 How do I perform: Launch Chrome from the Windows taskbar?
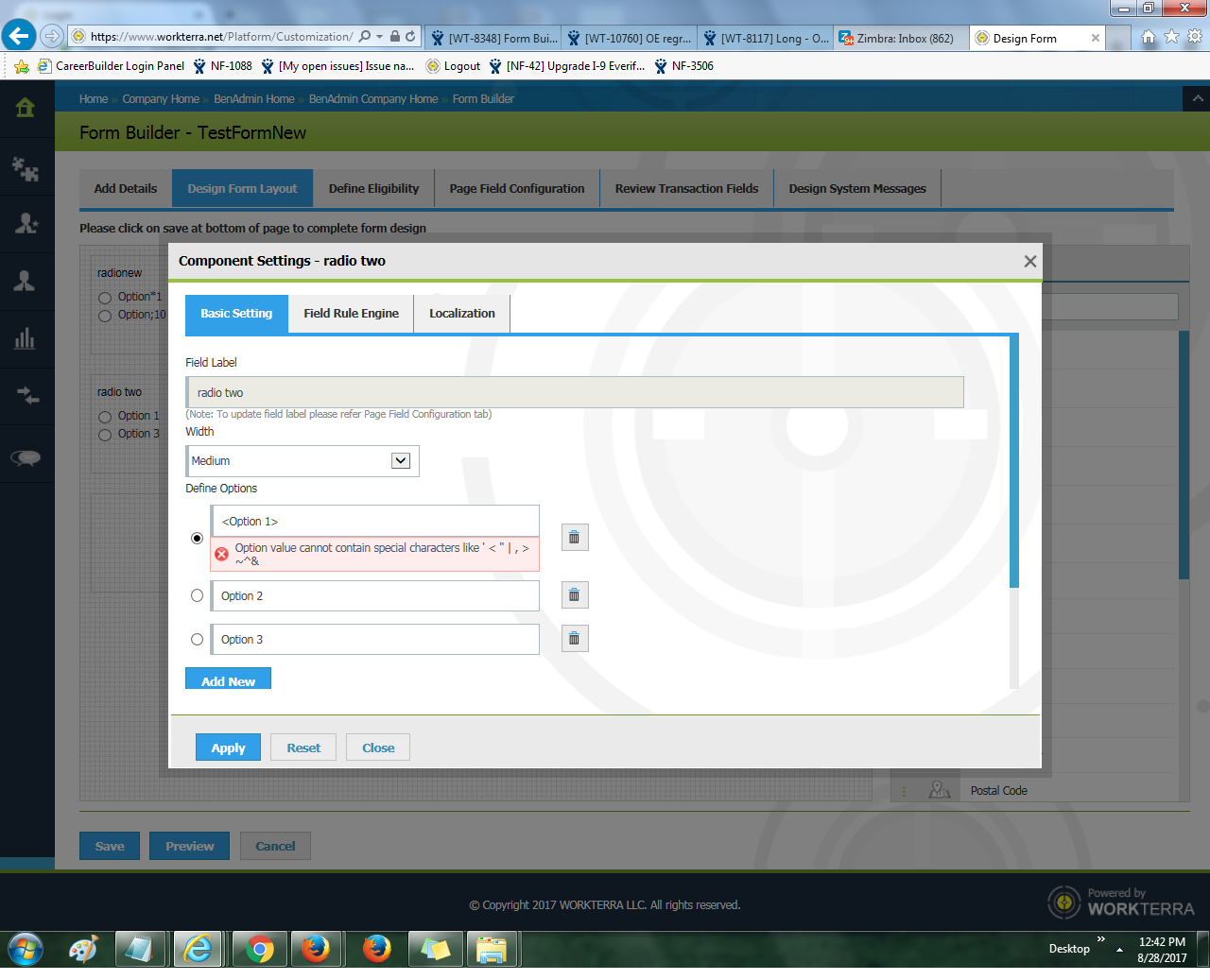coord(260,949)
